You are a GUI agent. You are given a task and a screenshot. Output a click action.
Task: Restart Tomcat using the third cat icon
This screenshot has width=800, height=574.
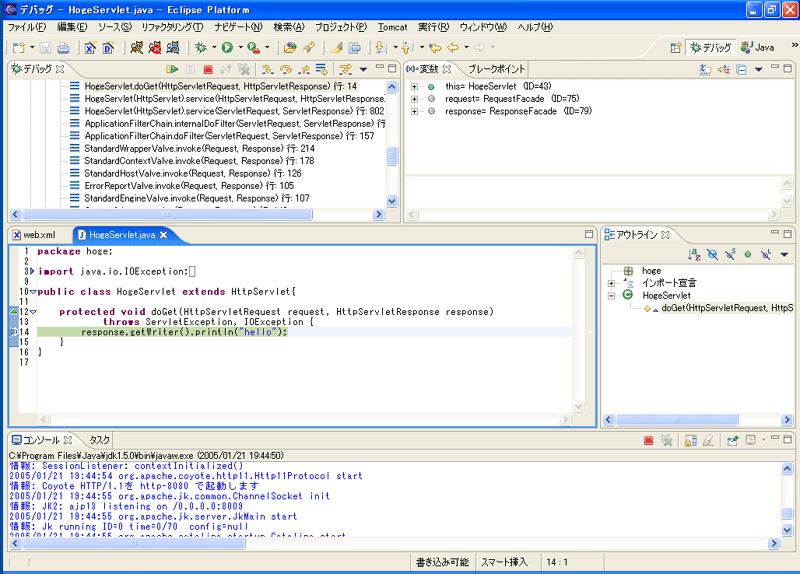click(173, 48)
